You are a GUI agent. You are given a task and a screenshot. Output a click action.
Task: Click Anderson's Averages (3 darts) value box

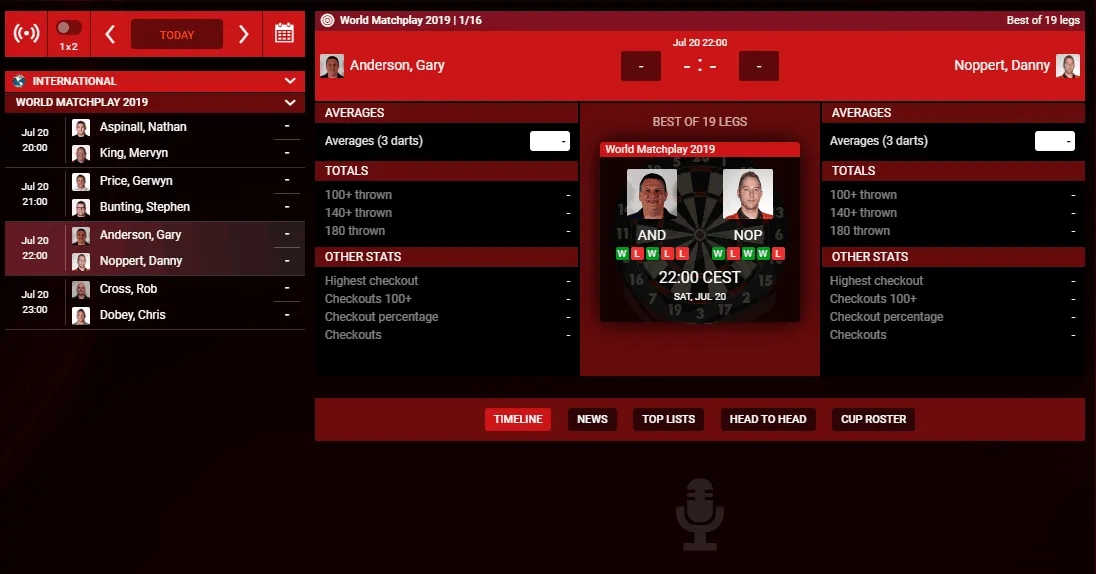550,141
